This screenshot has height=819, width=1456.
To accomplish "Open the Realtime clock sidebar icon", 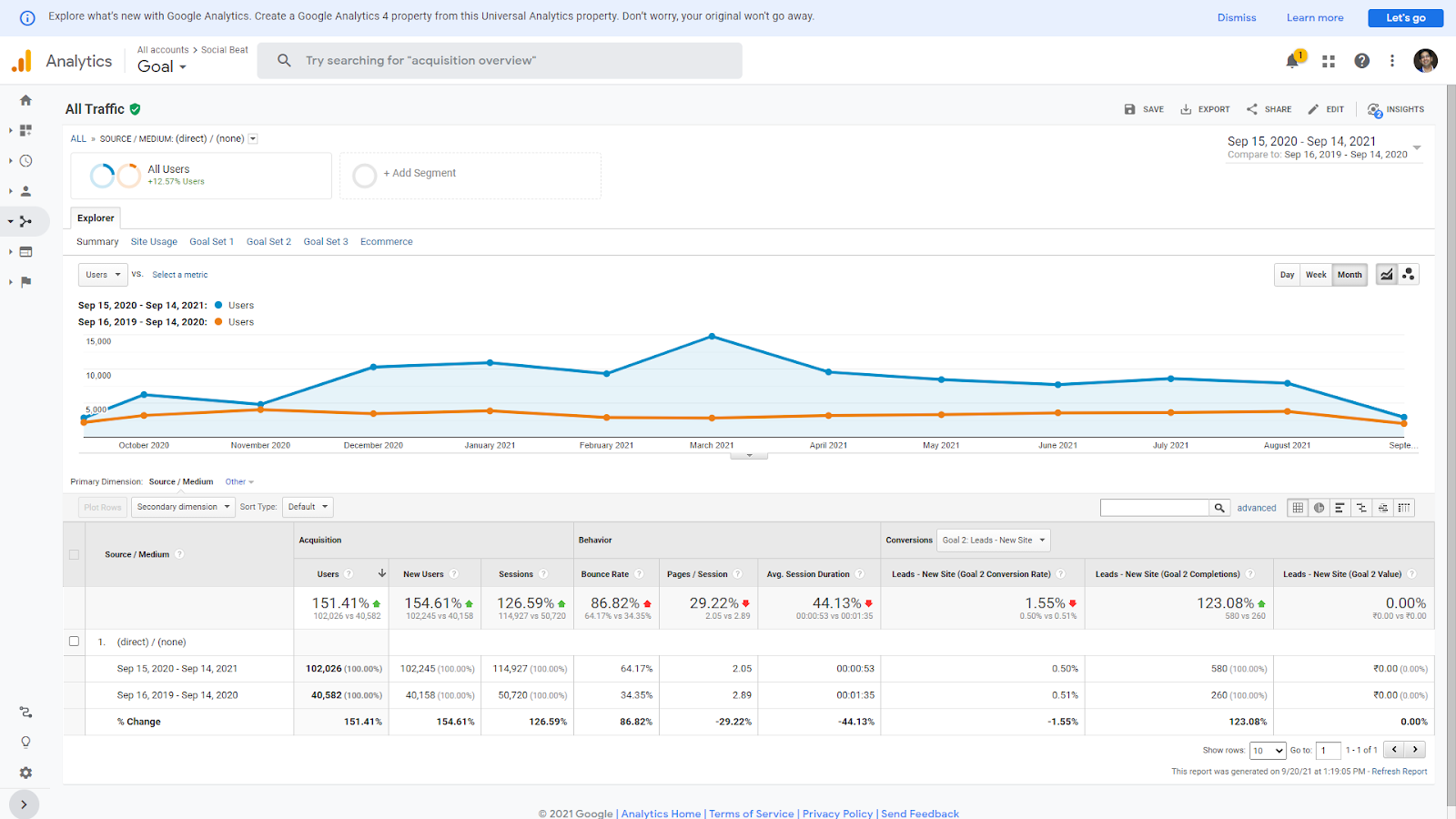I will coord(25,161).
